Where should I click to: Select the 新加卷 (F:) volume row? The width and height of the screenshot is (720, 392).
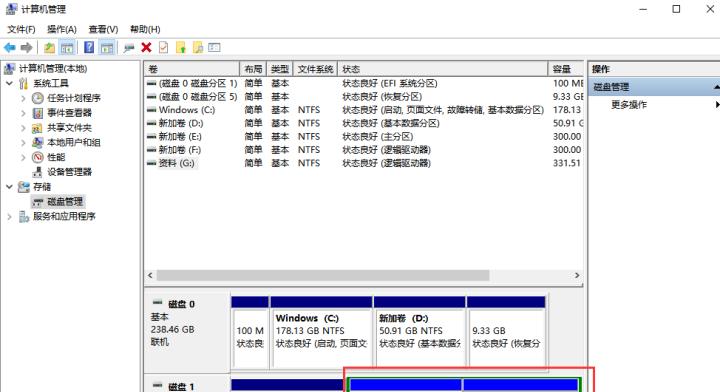pos(364,150)
